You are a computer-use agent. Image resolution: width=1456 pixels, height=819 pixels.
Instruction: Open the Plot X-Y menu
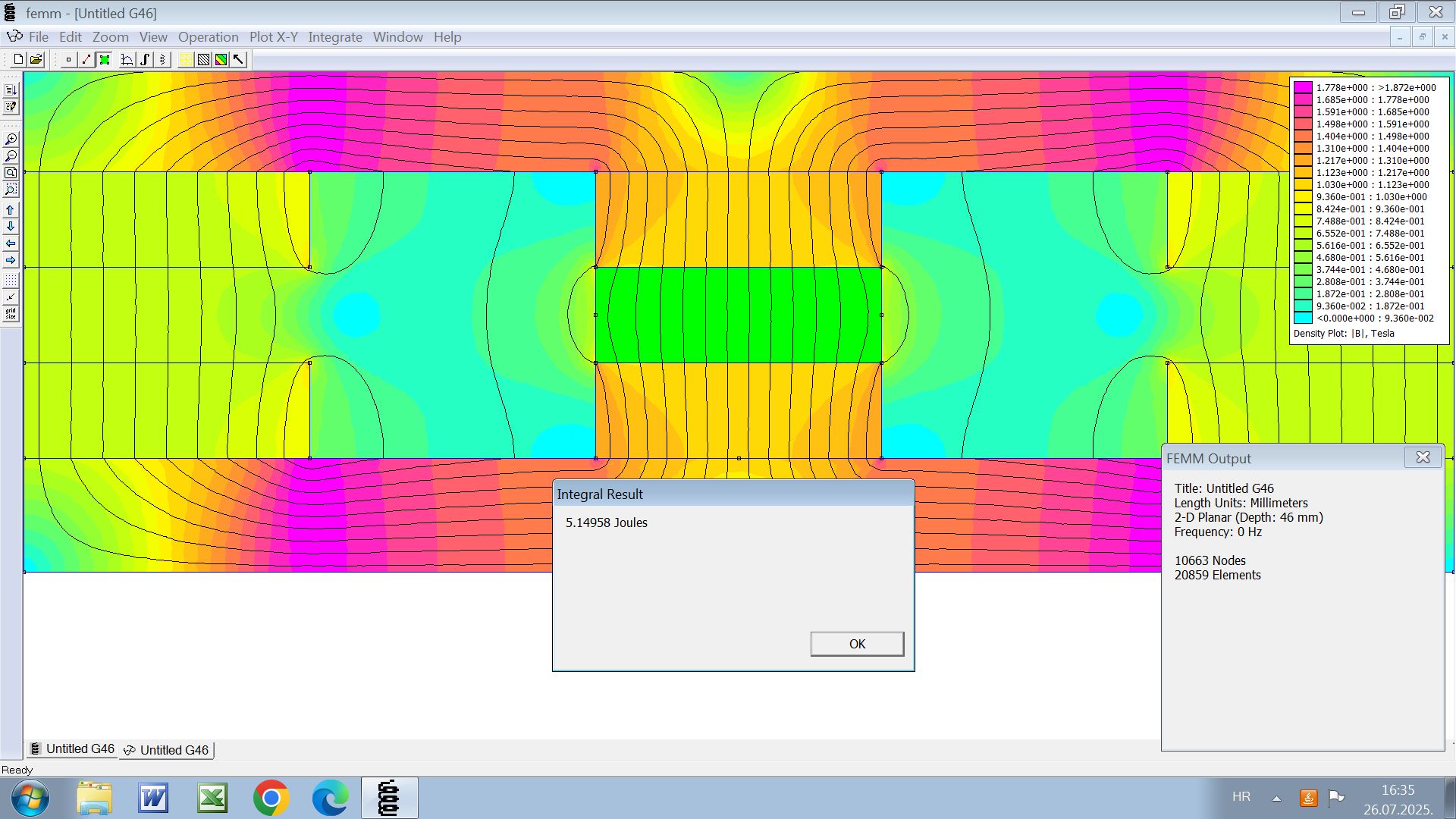coord(273,37)
